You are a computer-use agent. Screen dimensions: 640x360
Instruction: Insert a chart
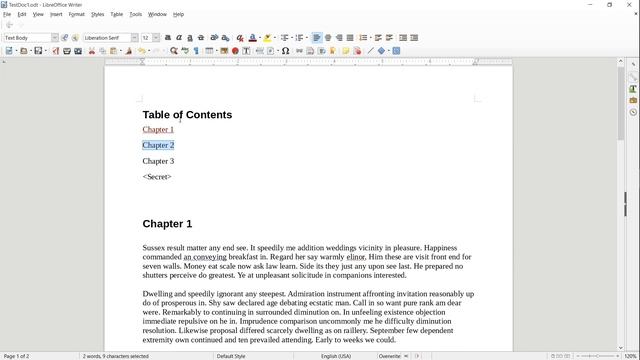(x=235, y=51)
